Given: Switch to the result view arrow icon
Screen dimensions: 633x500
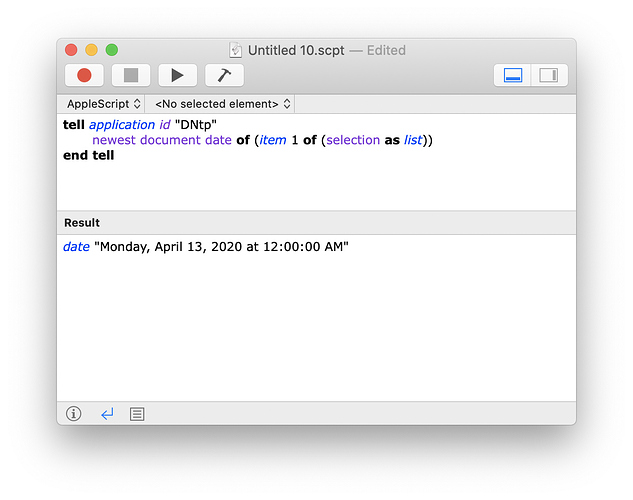Looking at the screenshot, I should tap(107, 413).
